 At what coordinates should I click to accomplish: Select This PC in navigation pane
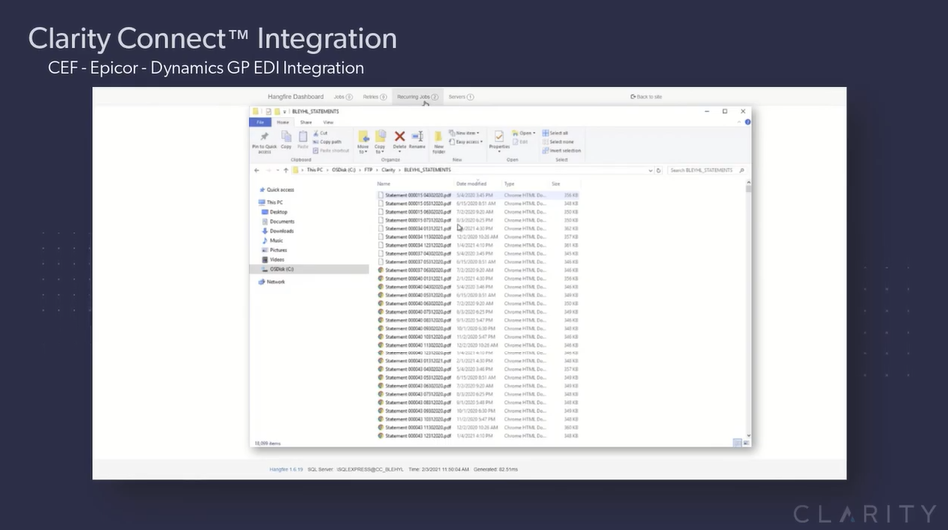point(271,202)
